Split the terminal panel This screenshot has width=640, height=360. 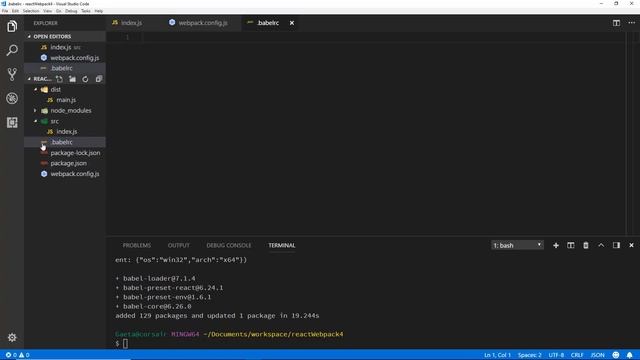pos(571,245)
